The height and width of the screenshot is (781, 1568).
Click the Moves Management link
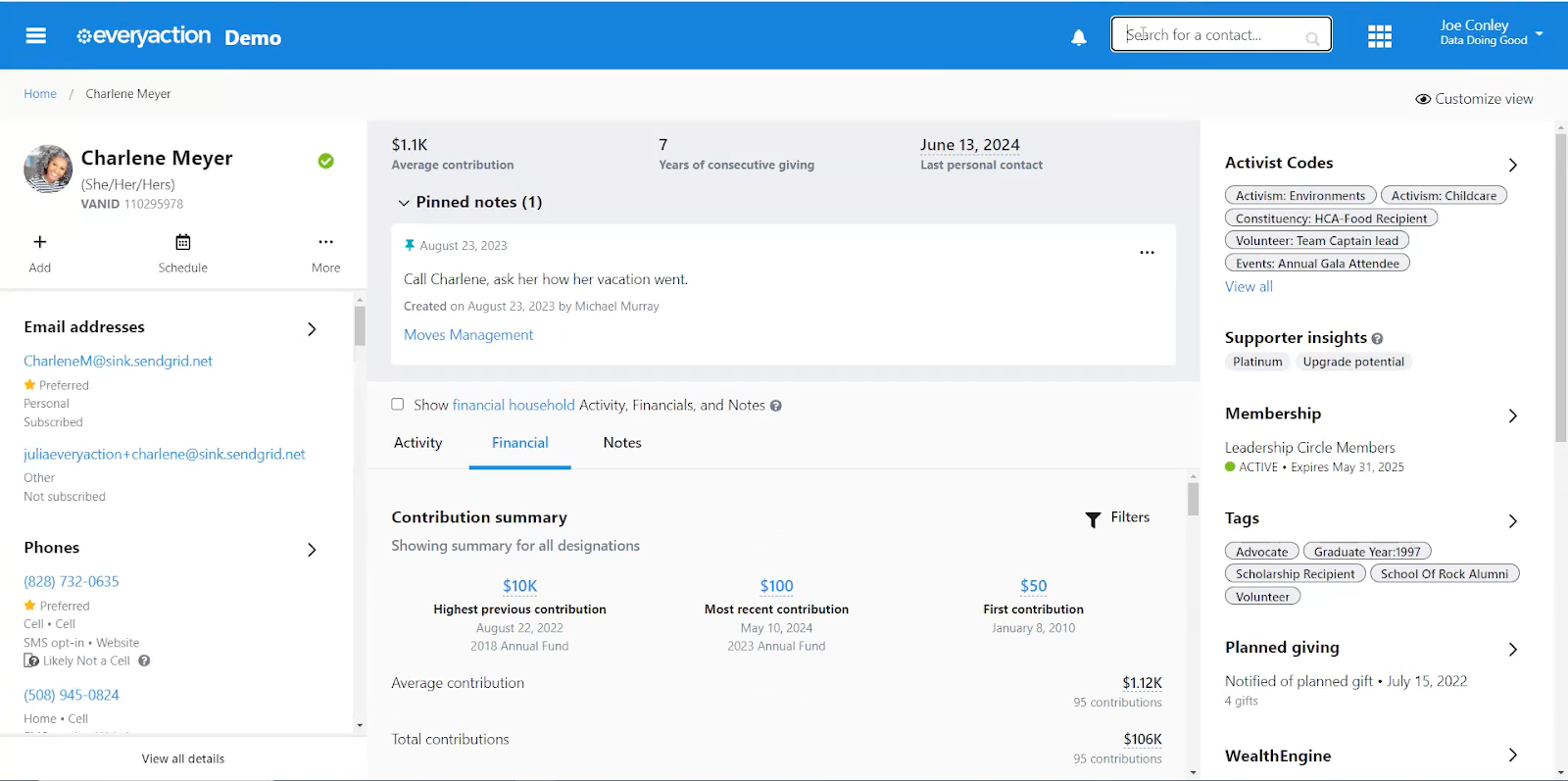click(468, 335)
